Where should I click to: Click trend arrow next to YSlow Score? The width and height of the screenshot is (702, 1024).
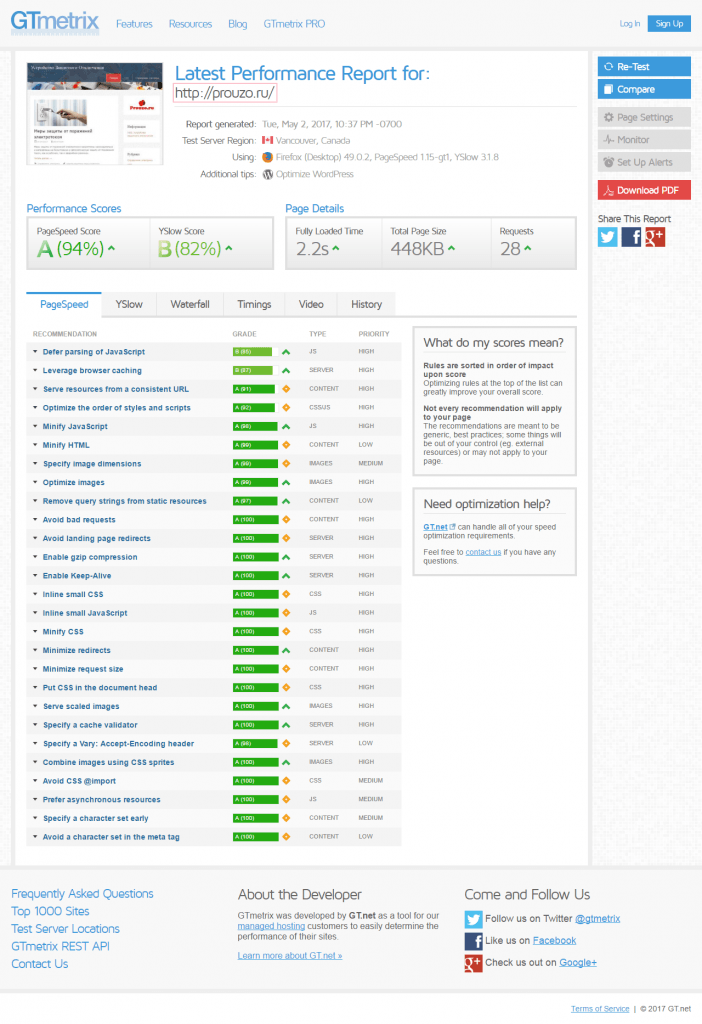(229, 248)
